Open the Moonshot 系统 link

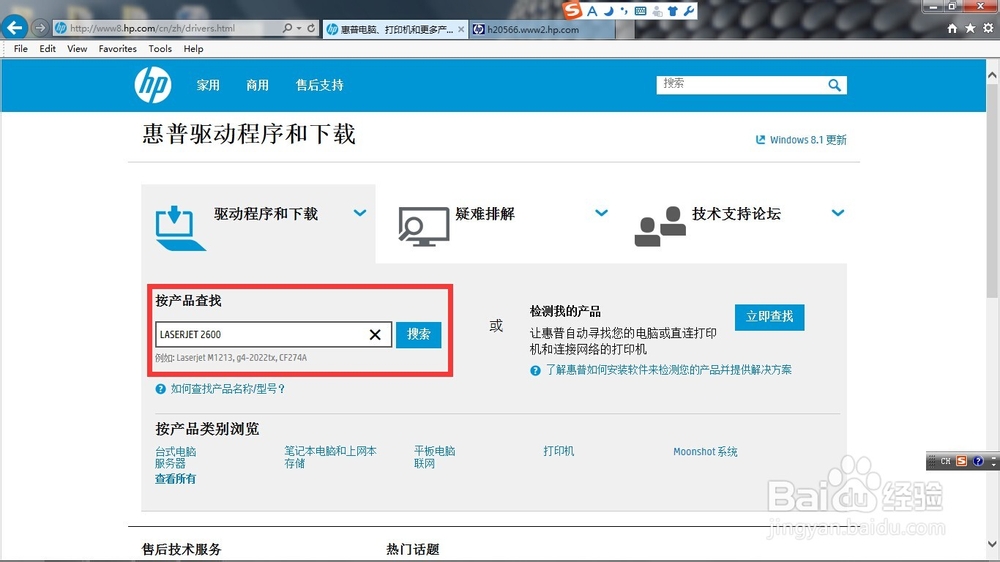(x=705, y=452)
